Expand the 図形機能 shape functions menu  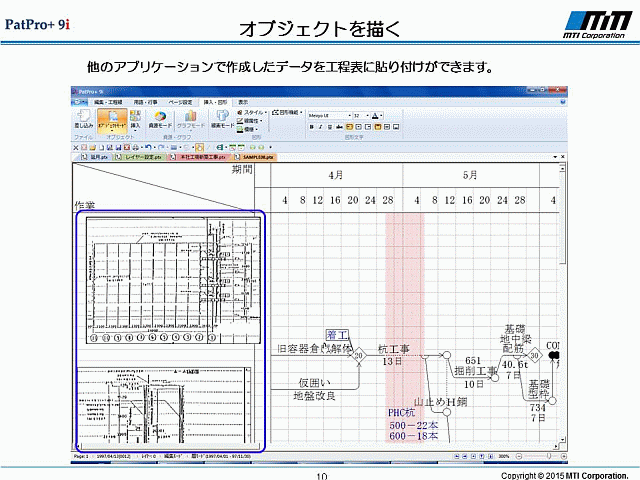click(x=287, y=112)
